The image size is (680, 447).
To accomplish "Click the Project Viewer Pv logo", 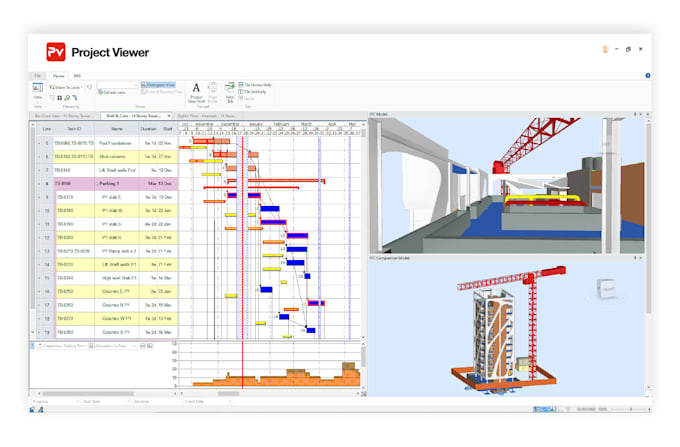I will point(56,52).
